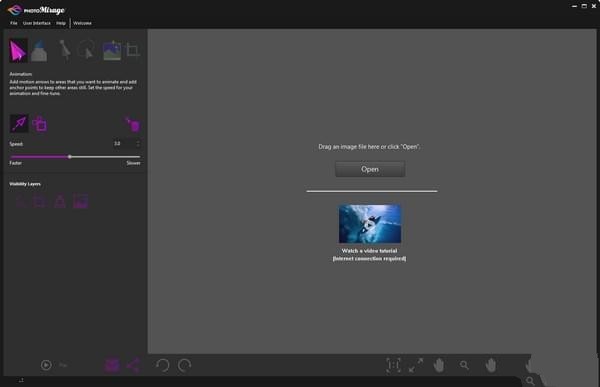
Task: Click the magenta icon right of sub-tools row
Action: [x=133, y=124]
